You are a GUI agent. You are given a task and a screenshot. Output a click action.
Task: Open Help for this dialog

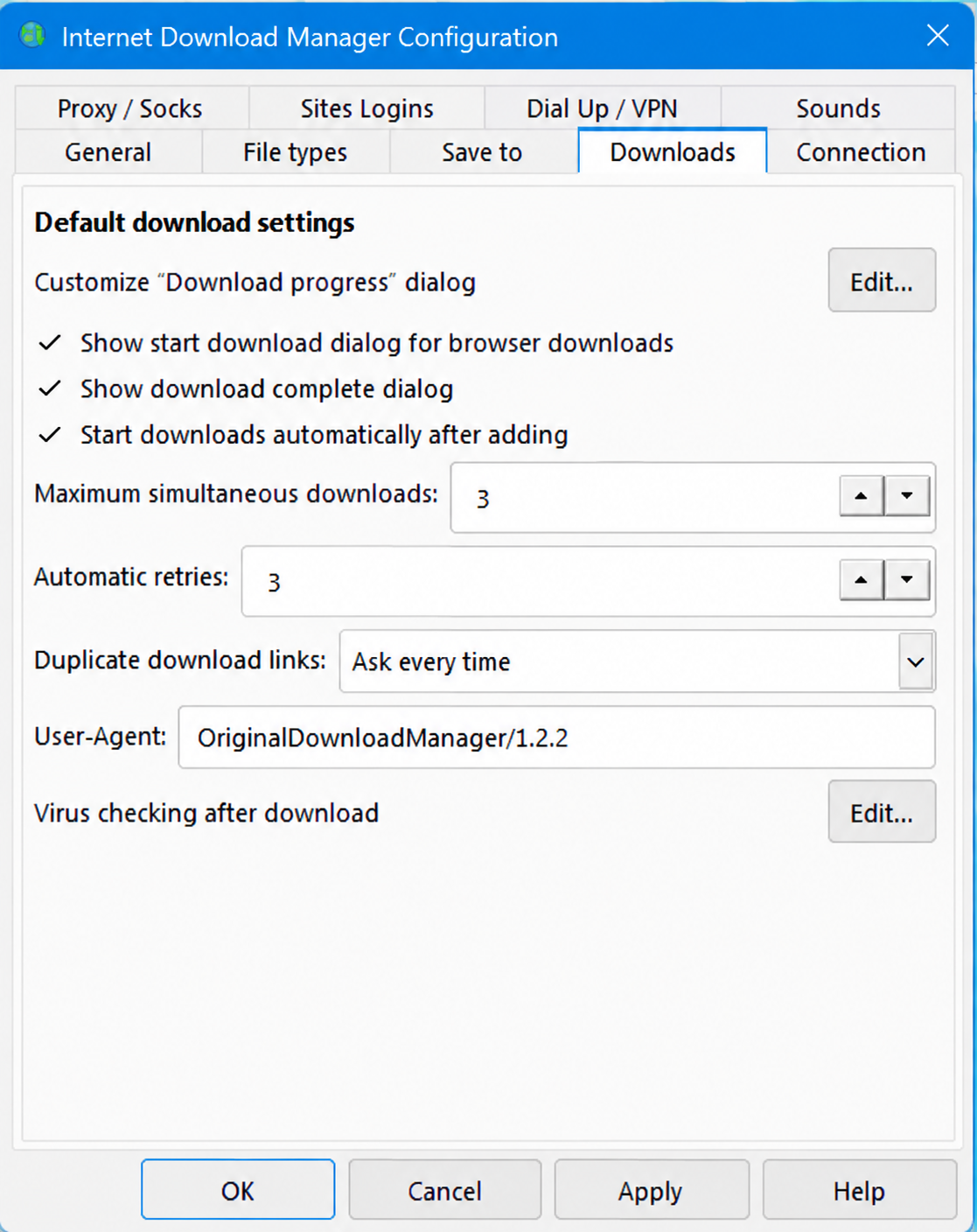pos(859,1190)
